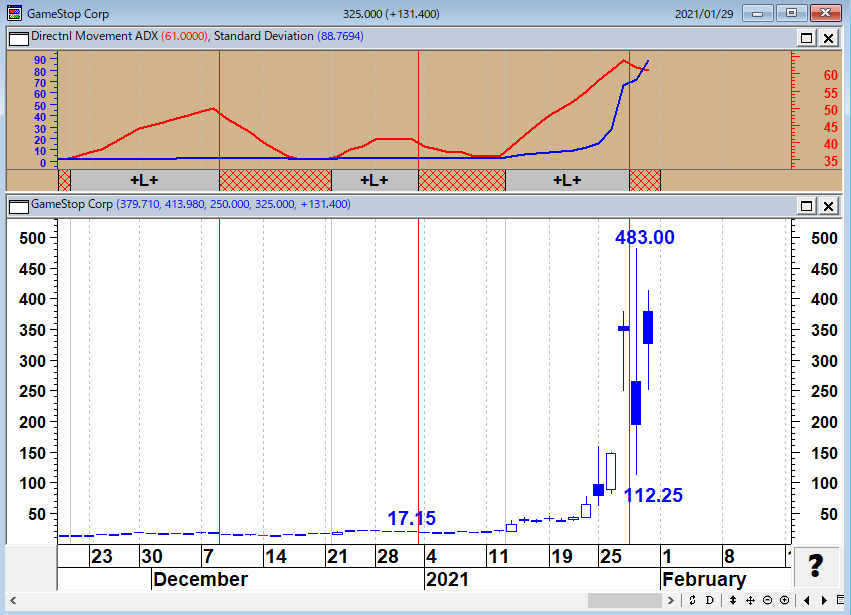Close the ADX indicator pane
This screenshot has width=851, height=615.
(x=829, y=38)
